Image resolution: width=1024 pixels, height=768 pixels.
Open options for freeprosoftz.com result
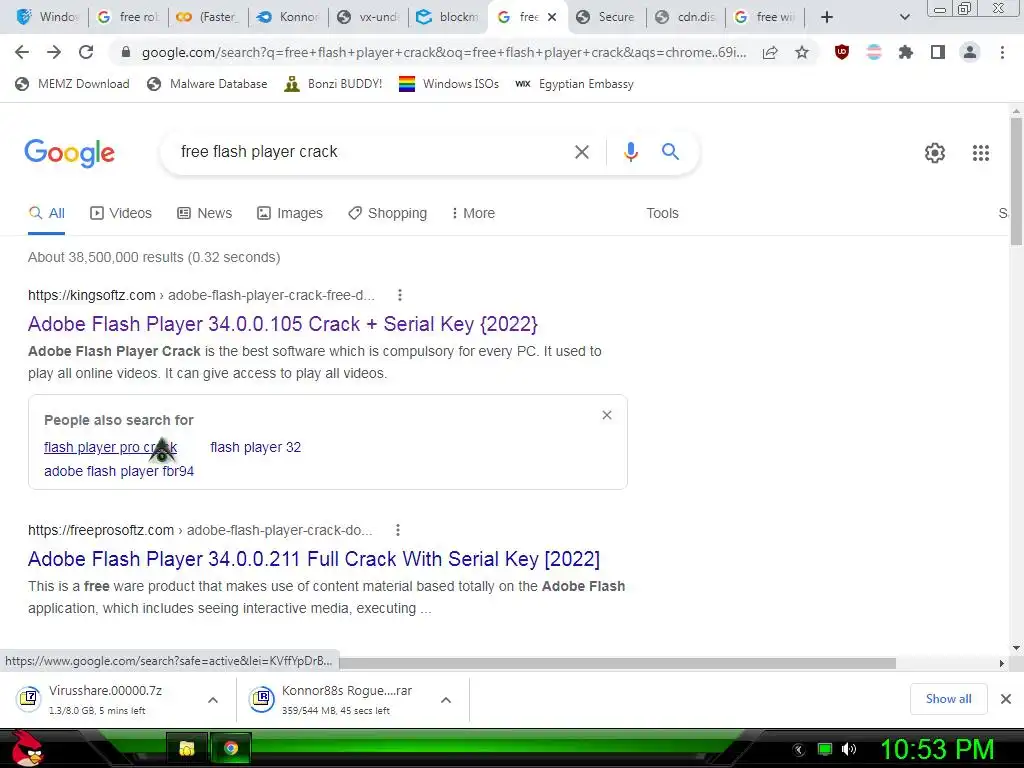tap(398, 530)
